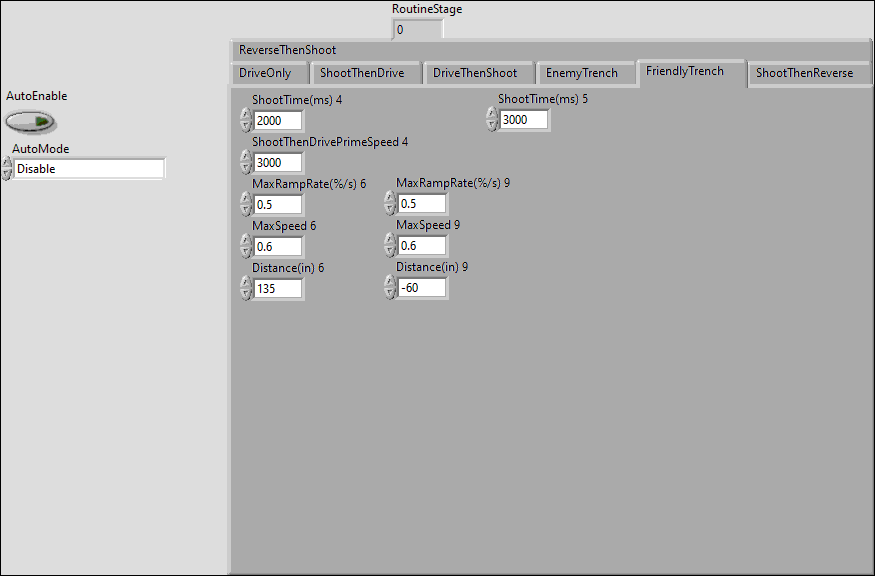The width and height of the screenshot is (875, 576).
Task: Edit the MaxSpeed 9 value field
Action: 421,246
